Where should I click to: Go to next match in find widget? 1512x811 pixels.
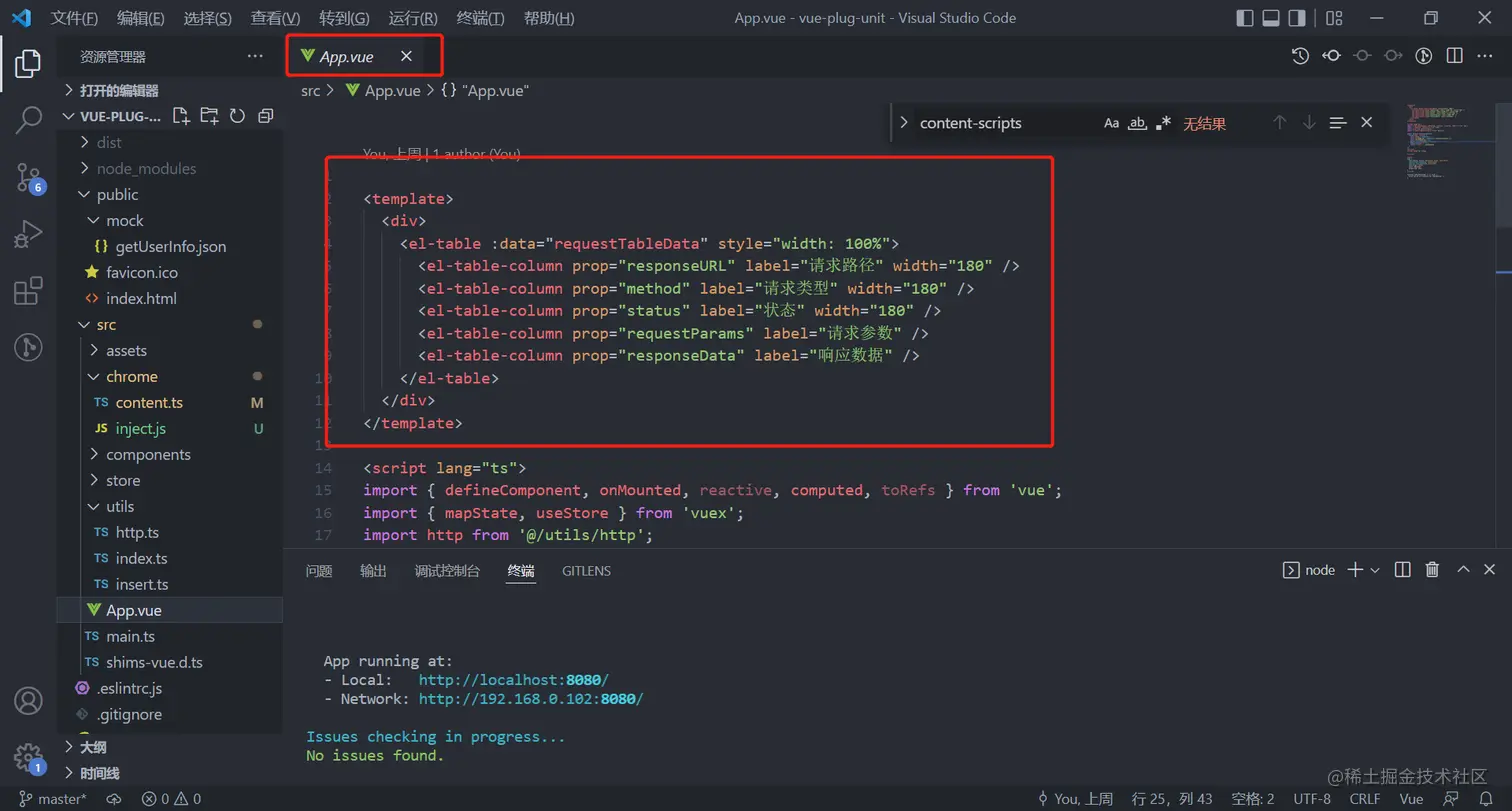pyautogui.click(x=1308, y=122)
